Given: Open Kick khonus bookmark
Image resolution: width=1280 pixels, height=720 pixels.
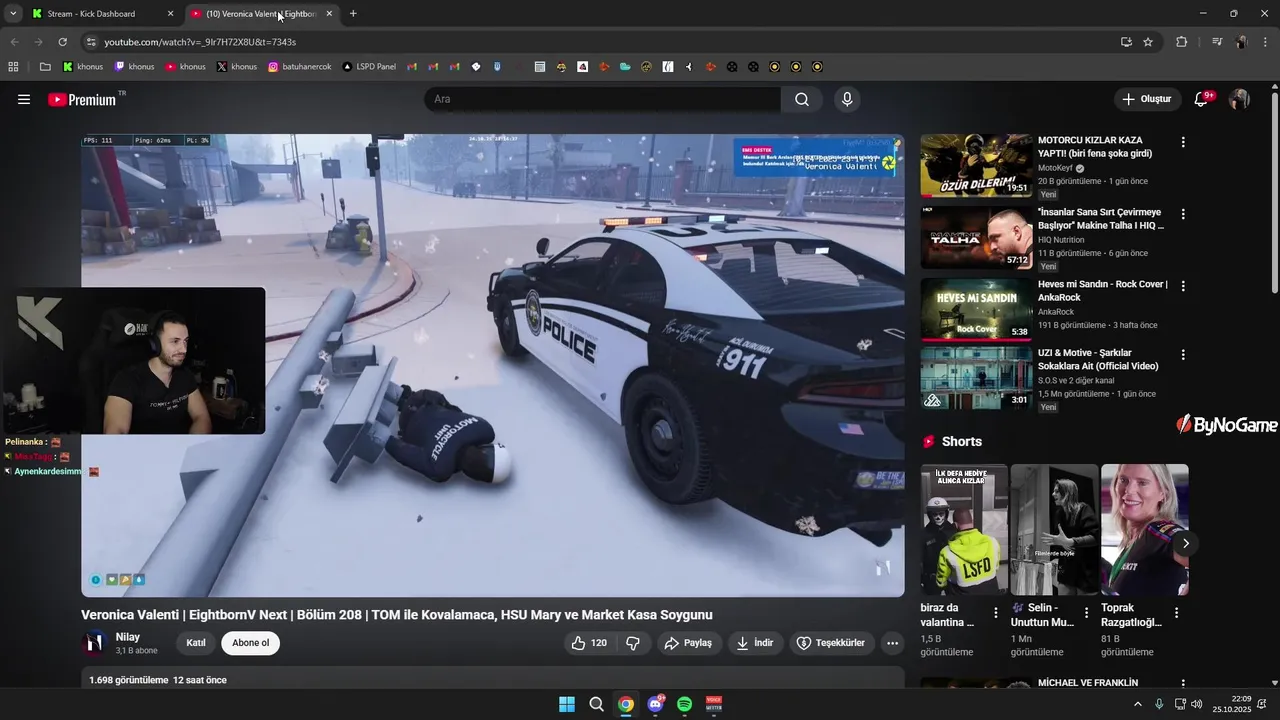Looking at the screenshot, I should coord(83,67).
